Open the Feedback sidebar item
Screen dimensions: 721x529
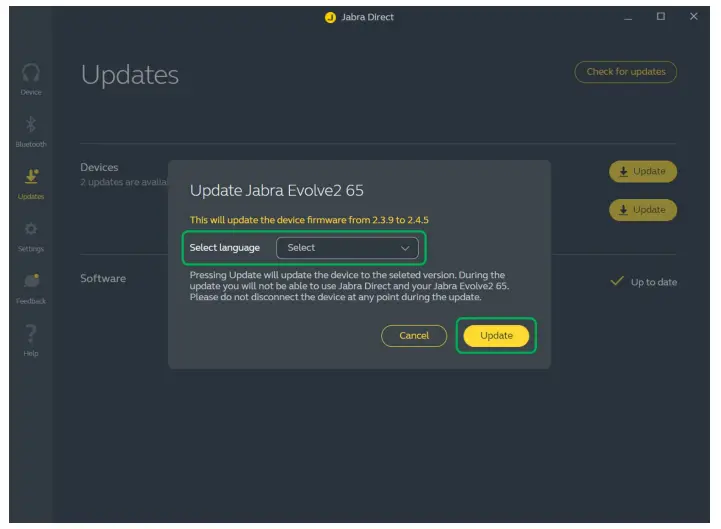click(31, 288)
